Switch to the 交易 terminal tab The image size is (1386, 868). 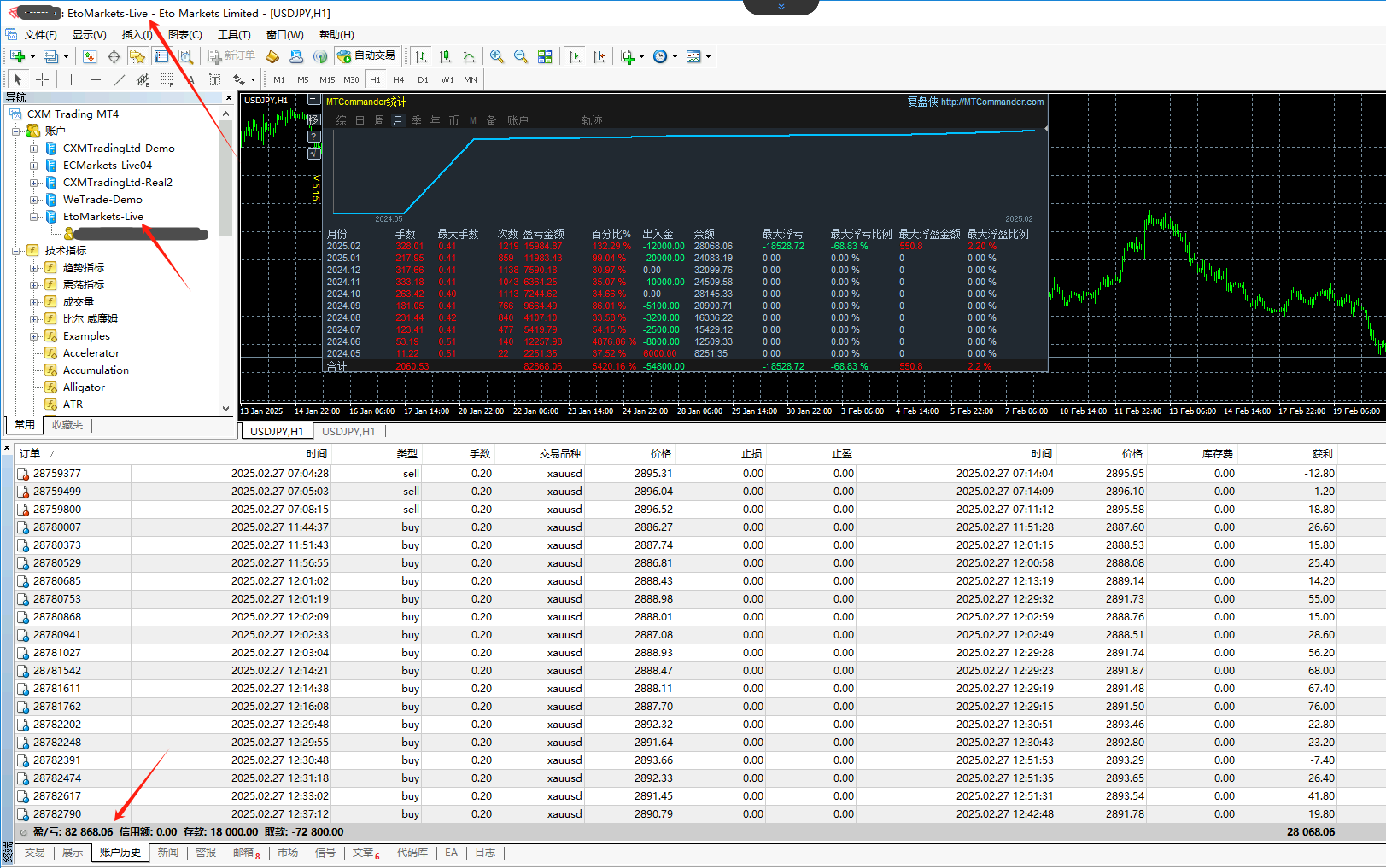(x=34, y=853)
